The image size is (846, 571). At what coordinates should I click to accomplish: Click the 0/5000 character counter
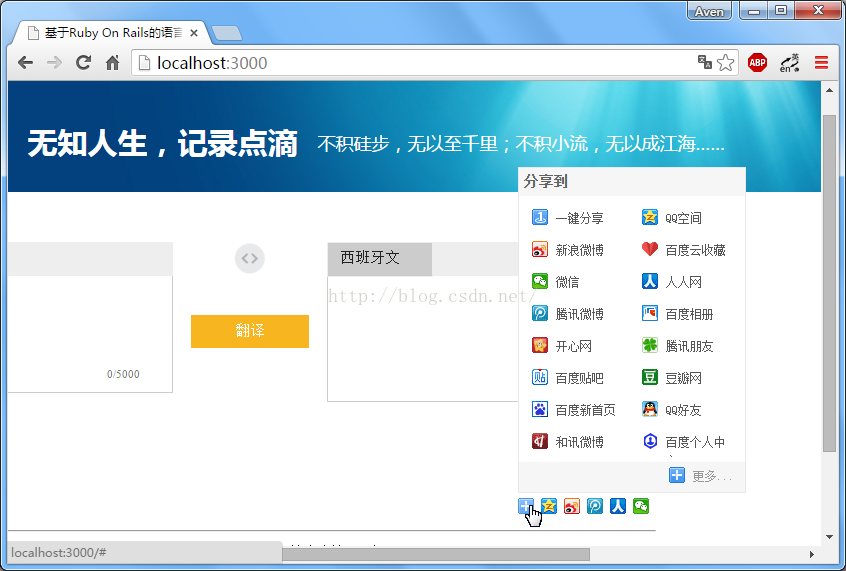tap(123, 374)
